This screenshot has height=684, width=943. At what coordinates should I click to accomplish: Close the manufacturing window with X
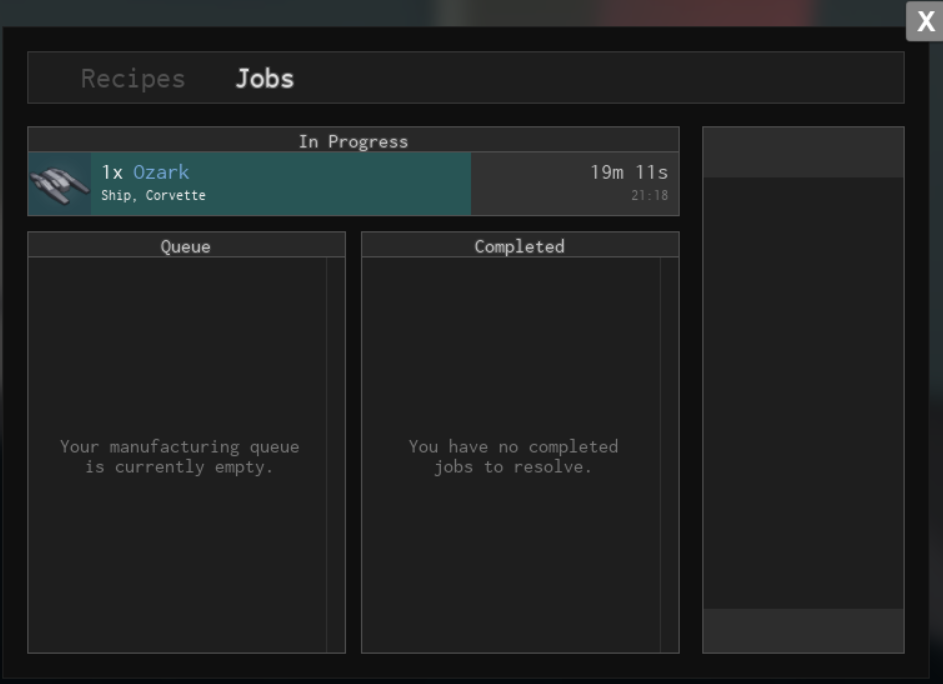pyautogui.click(x=925, y=22)
